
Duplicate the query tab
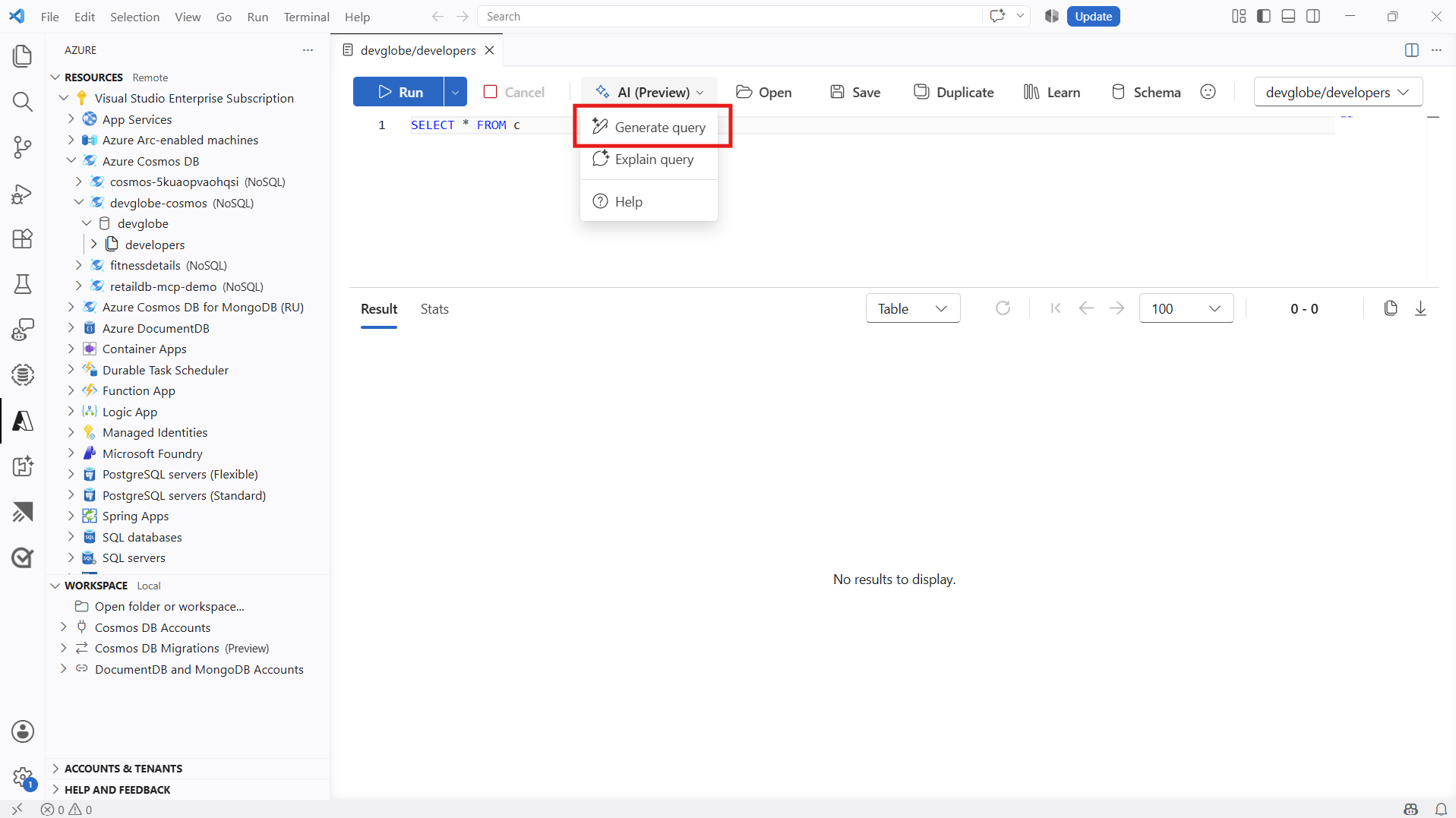pyautogui.click(x=954, y=92)
